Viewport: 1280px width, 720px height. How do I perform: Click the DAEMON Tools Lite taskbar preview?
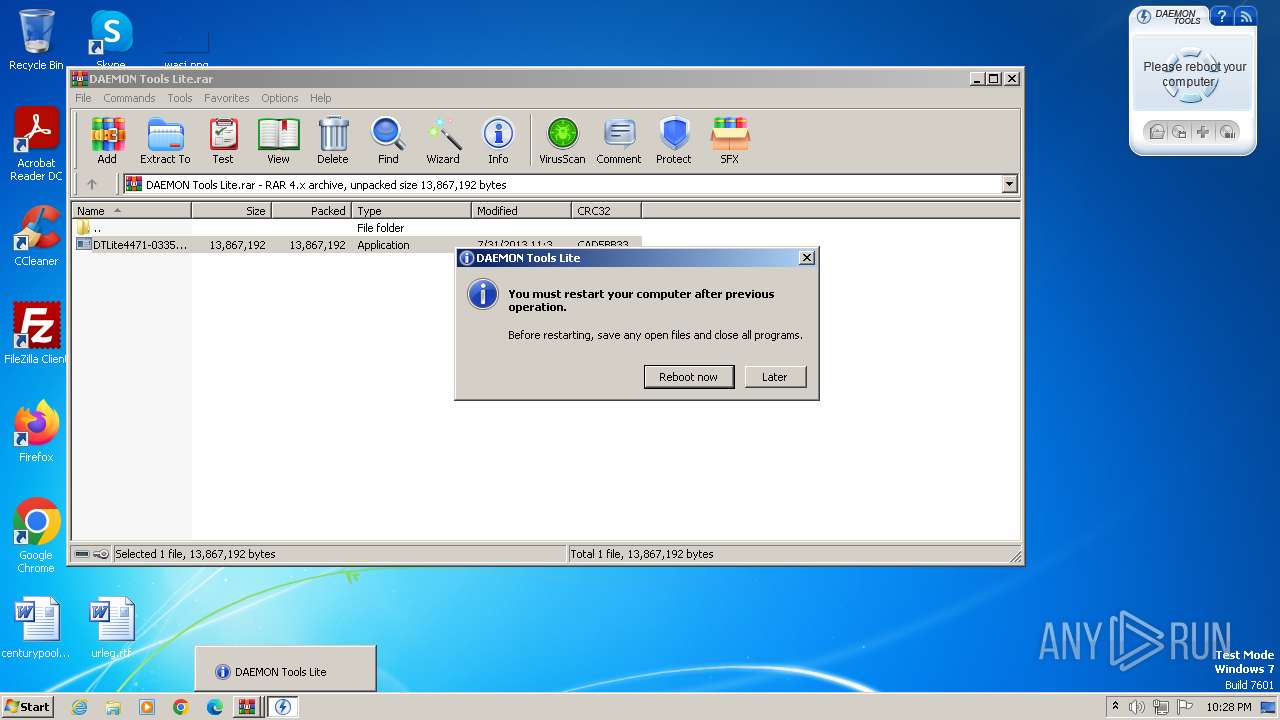click(285, 671)
